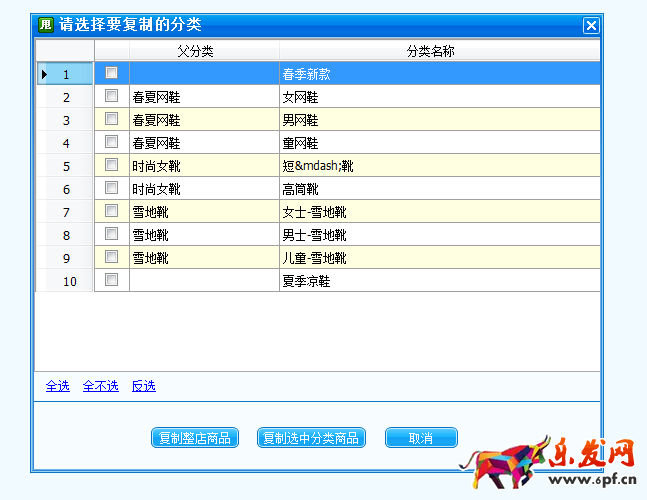Check the 女士-雪地靴 row checkbox
The height and width of the screenshot is (500, 647).
(x=111, y=211)
